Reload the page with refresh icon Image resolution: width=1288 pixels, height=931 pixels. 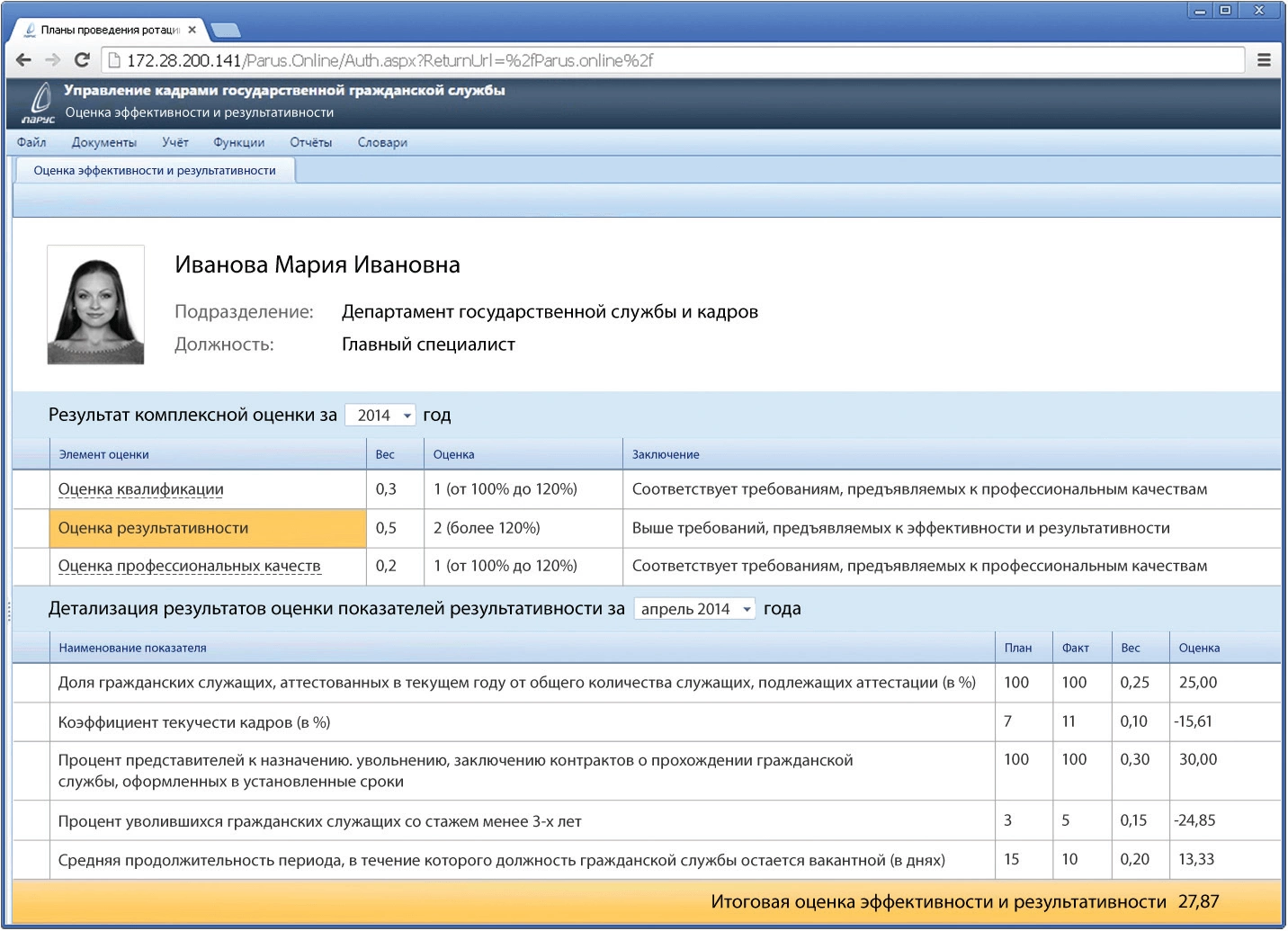82,60
